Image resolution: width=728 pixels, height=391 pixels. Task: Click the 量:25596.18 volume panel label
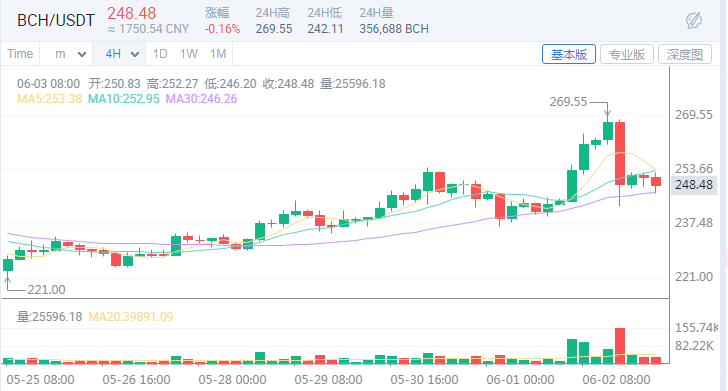click(x=49, y=317)
